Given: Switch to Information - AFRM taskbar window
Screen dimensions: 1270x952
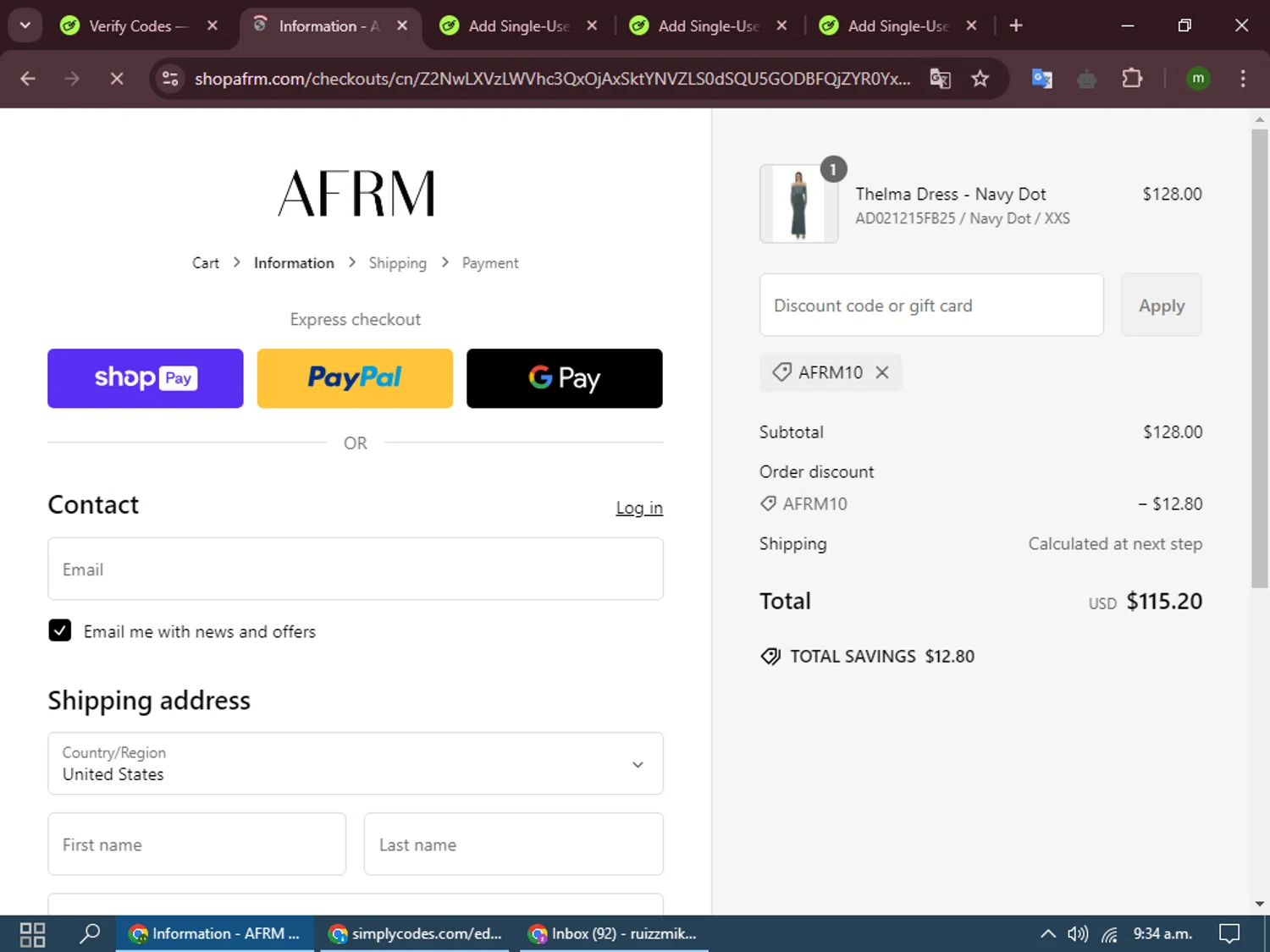Looking at the screenshot, I should point(215,934).
